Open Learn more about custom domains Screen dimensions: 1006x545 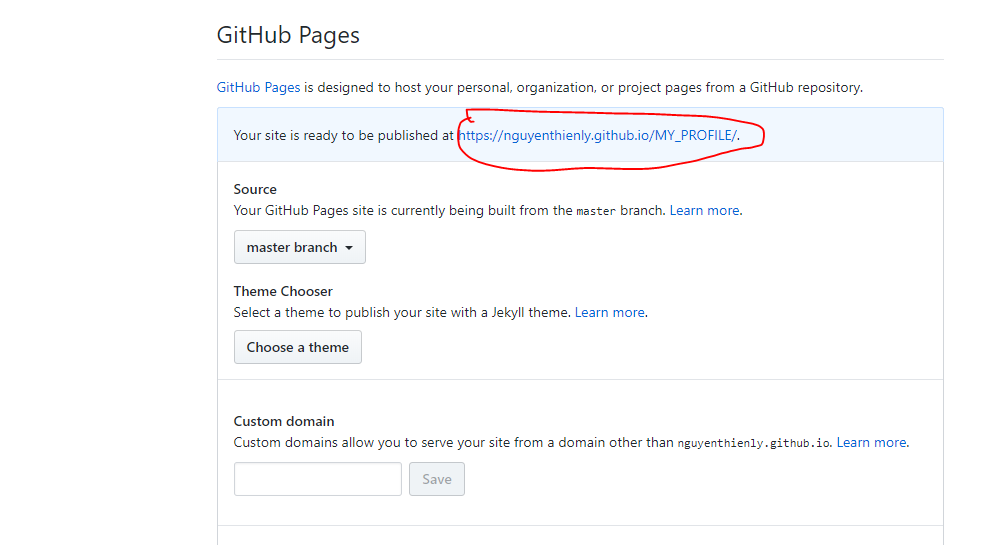(871, 442)
